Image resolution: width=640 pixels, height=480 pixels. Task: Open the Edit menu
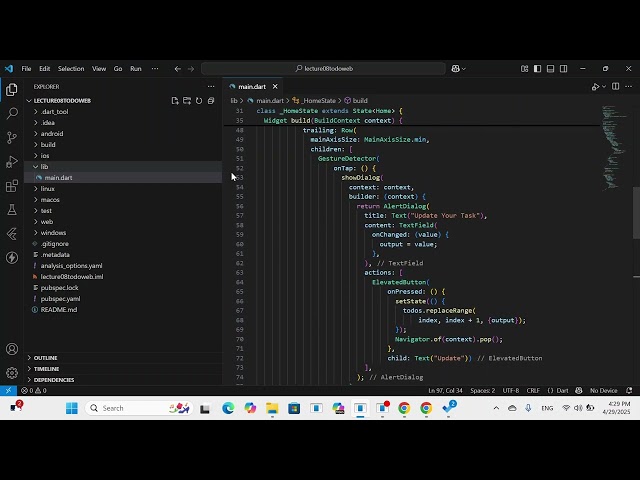click(44, 69)
